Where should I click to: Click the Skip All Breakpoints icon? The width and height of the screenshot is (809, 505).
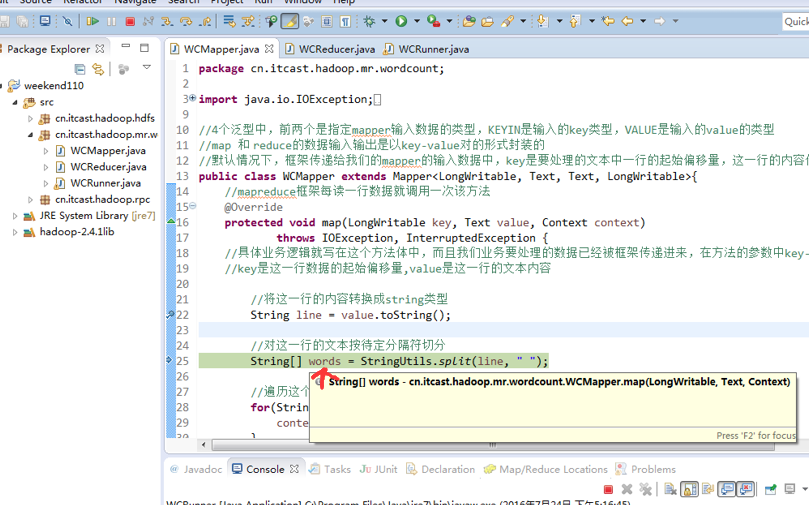[67, 21]
